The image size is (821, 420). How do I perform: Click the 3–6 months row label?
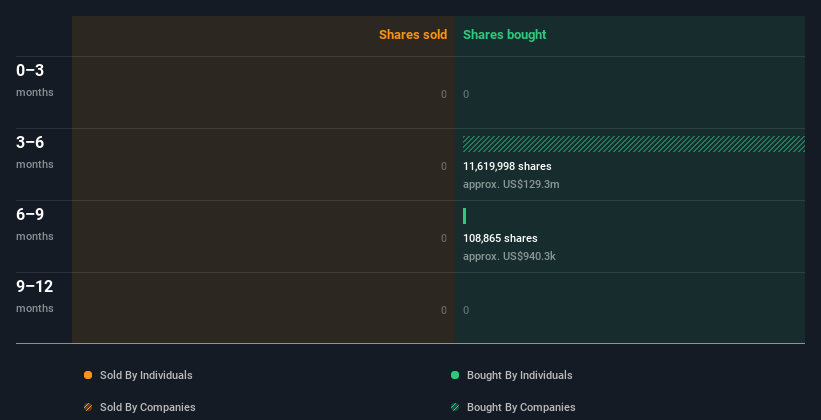click(35, 152)
